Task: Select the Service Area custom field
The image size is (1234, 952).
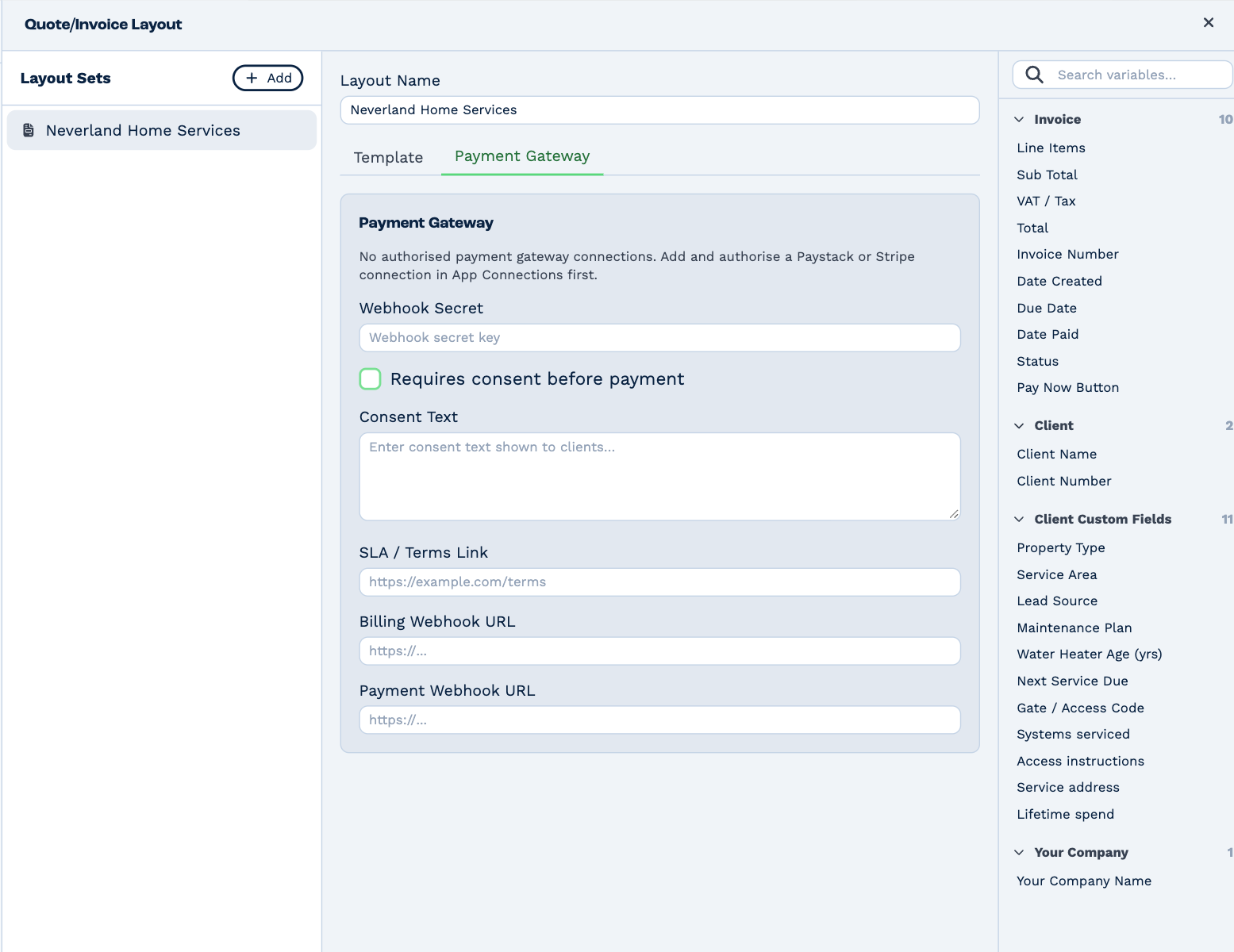Action: [x=1056, y=574]
